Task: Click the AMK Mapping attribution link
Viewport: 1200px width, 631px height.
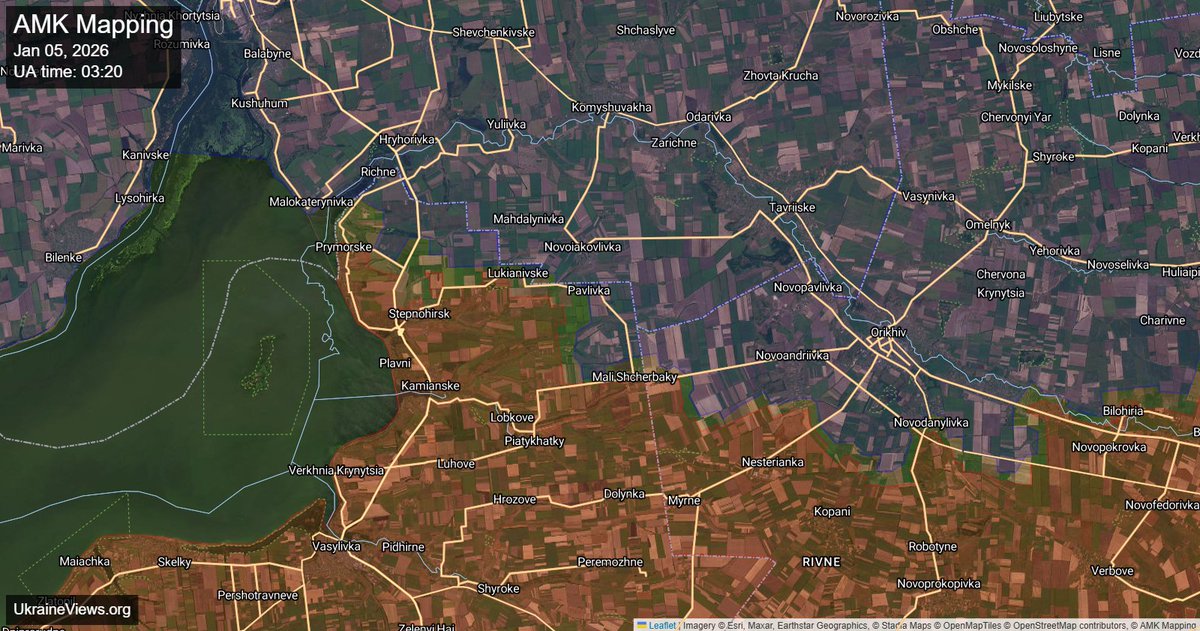Action: point(1164,625)
